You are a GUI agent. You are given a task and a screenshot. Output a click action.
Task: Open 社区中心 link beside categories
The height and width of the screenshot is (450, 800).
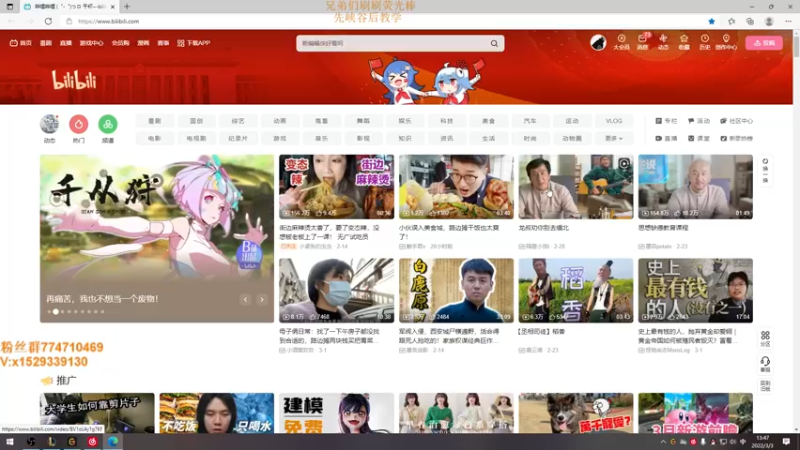[736, 121]
